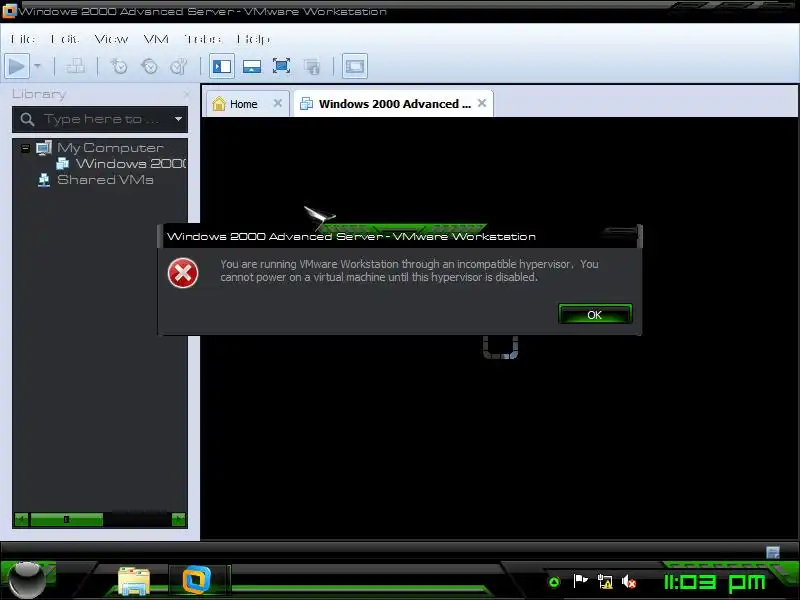Click the Library search field
This screenshot has height=600, width=800.
tap(101, 119)
